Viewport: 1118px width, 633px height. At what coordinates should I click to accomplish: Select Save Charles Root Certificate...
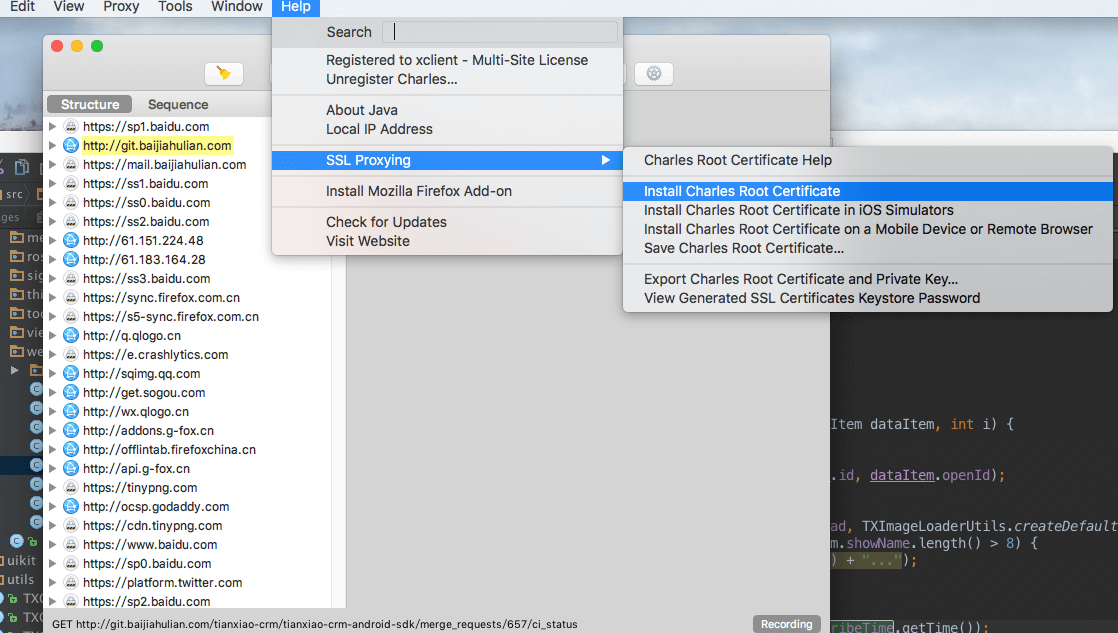pos(868,248)
